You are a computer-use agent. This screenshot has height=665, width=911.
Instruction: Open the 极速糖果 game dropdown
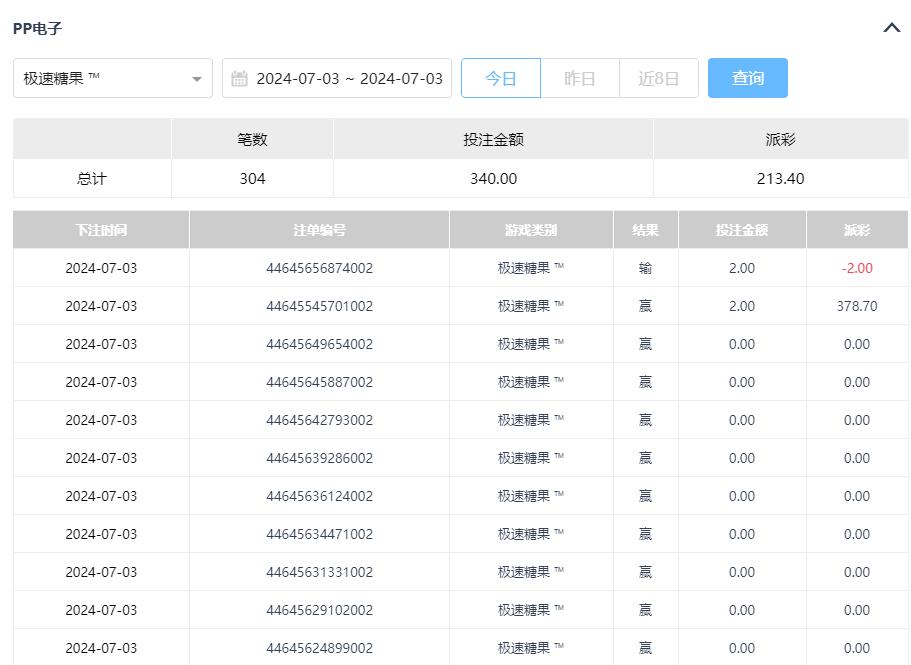click(112, 78)
